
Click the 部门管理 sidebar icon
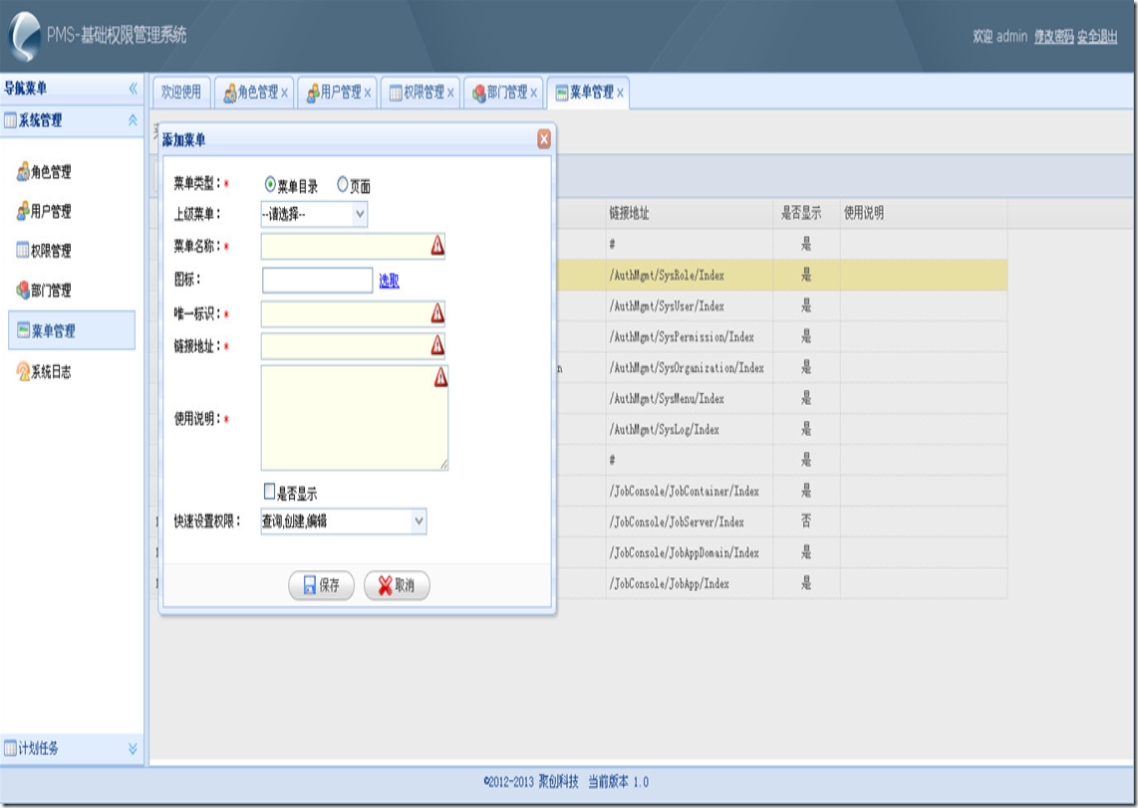click(x=23, y=291)
